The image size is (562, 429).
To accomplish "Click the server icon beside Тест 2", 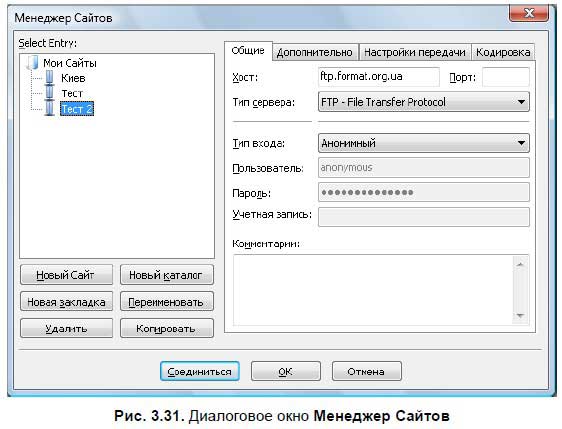I will click(50, 108).
